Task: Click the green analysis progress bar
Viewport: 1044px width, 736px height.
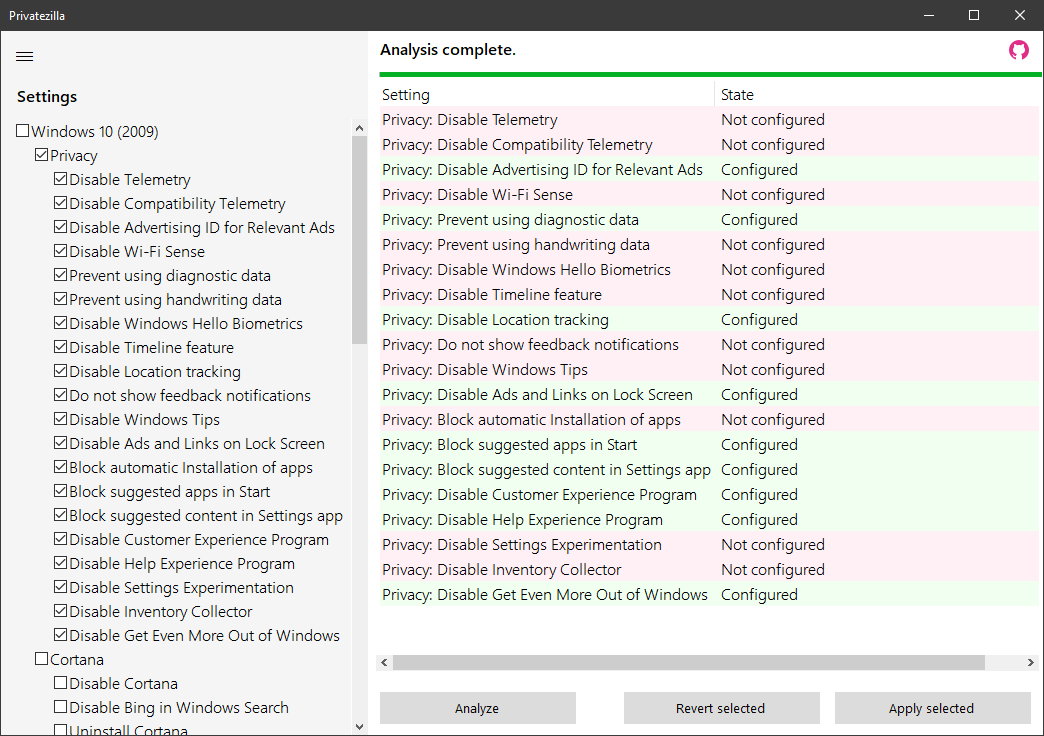Action: (708, 74)
